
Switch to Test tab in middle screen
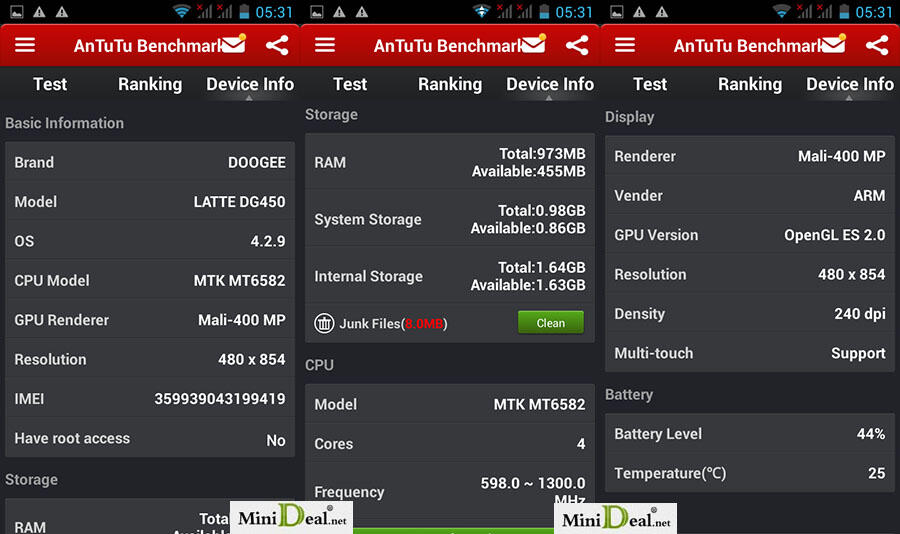(350, 84)
